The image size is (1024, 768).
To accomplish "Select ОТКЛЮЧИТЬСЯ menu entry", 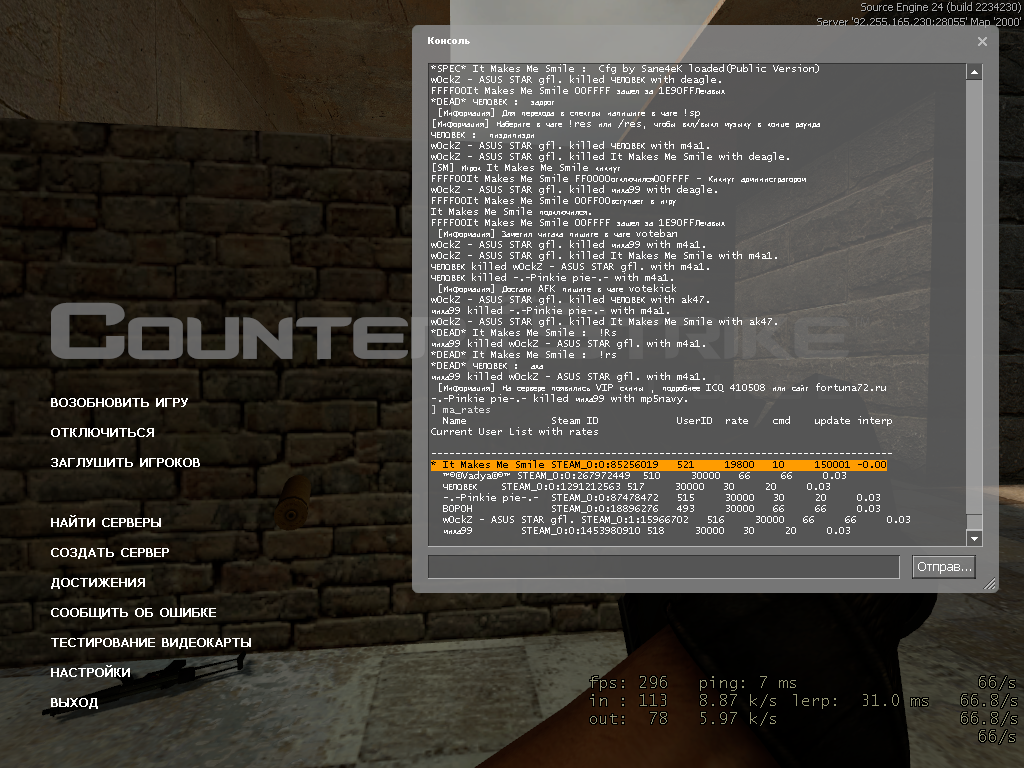I will [103, 433].
